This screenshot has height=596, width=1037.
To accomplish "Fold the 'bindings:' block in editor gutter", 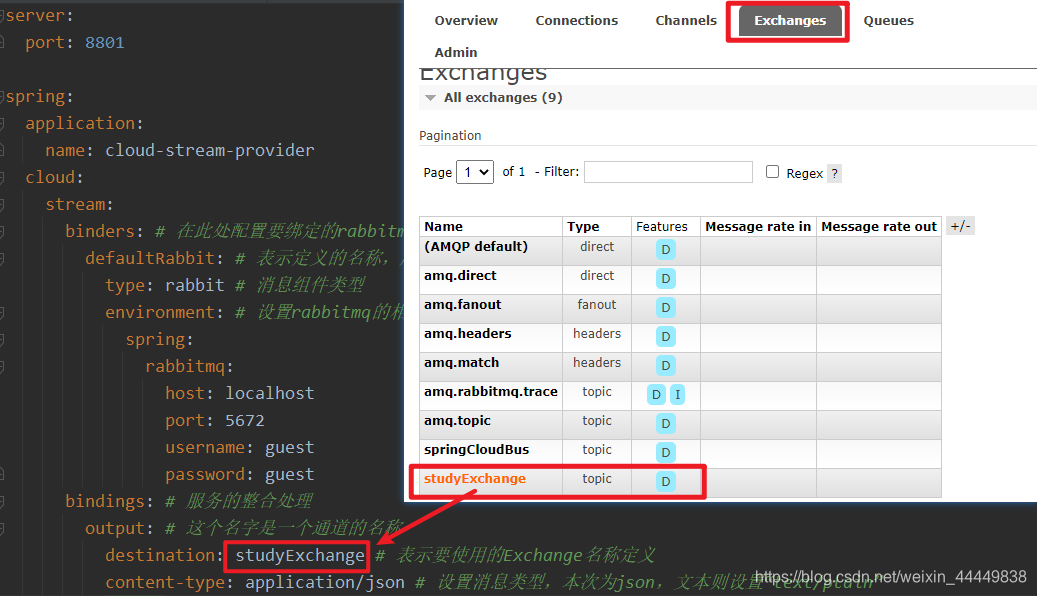I will 2,501.
